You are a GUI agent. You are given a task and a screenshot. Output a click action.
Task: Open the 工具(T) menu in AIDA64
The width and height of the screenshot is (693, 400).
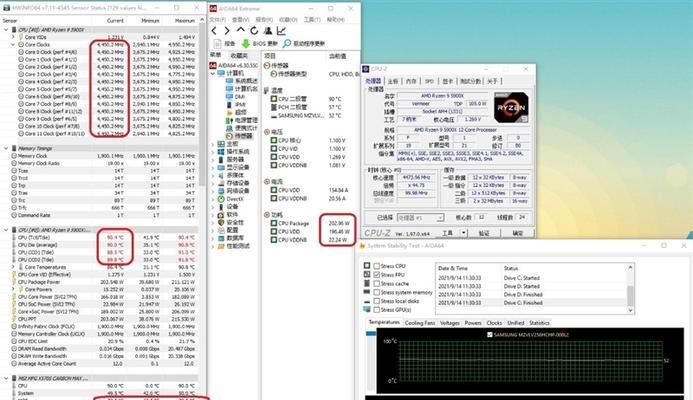click(x=312, y=19)
